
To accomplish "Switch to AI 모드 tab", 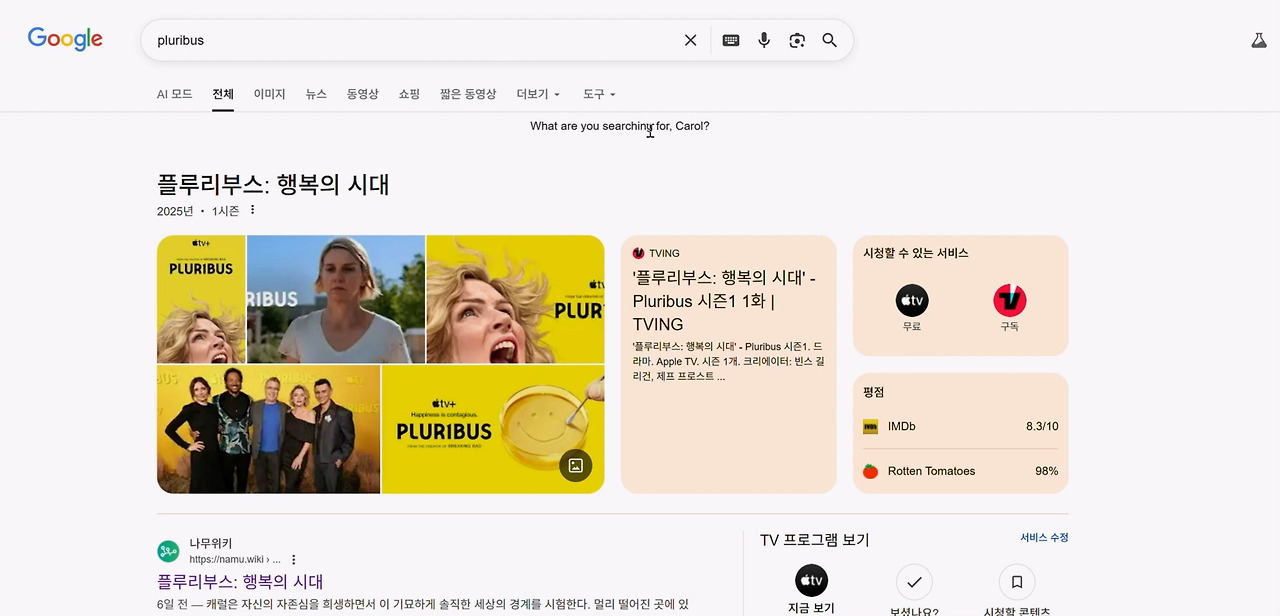I will tap(174, 94).
